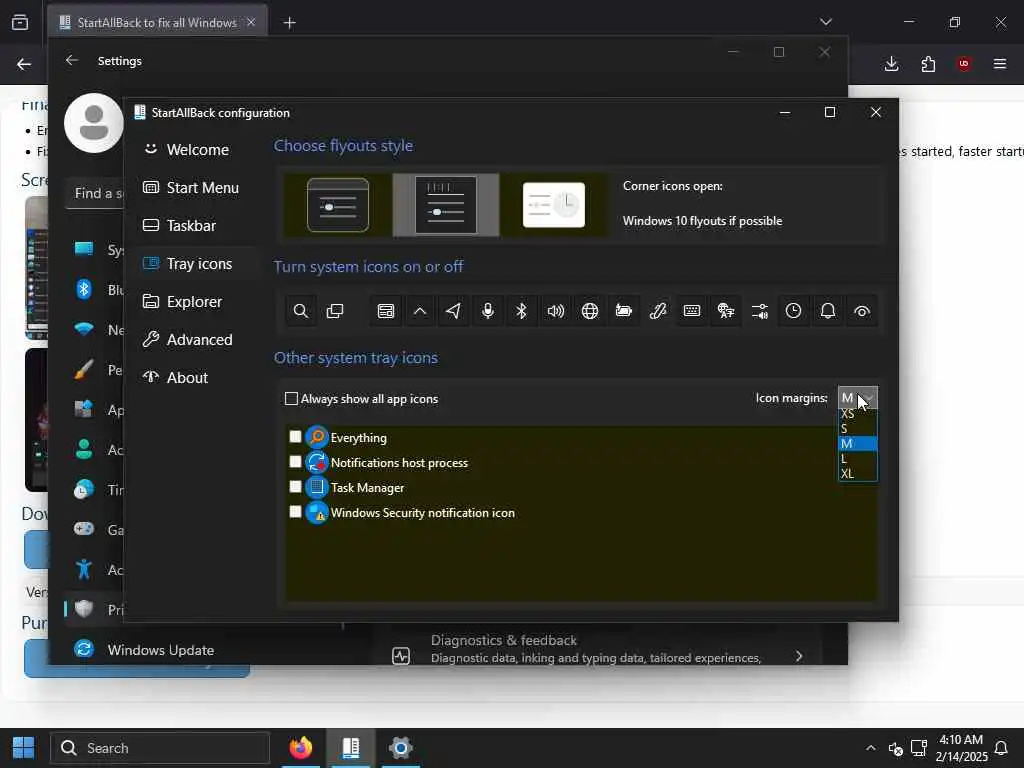Image resolution: width=1024 pixels, height=768 pixels.
Task: Open the About section
Action: pyautogui.click(x=197, y=377)
